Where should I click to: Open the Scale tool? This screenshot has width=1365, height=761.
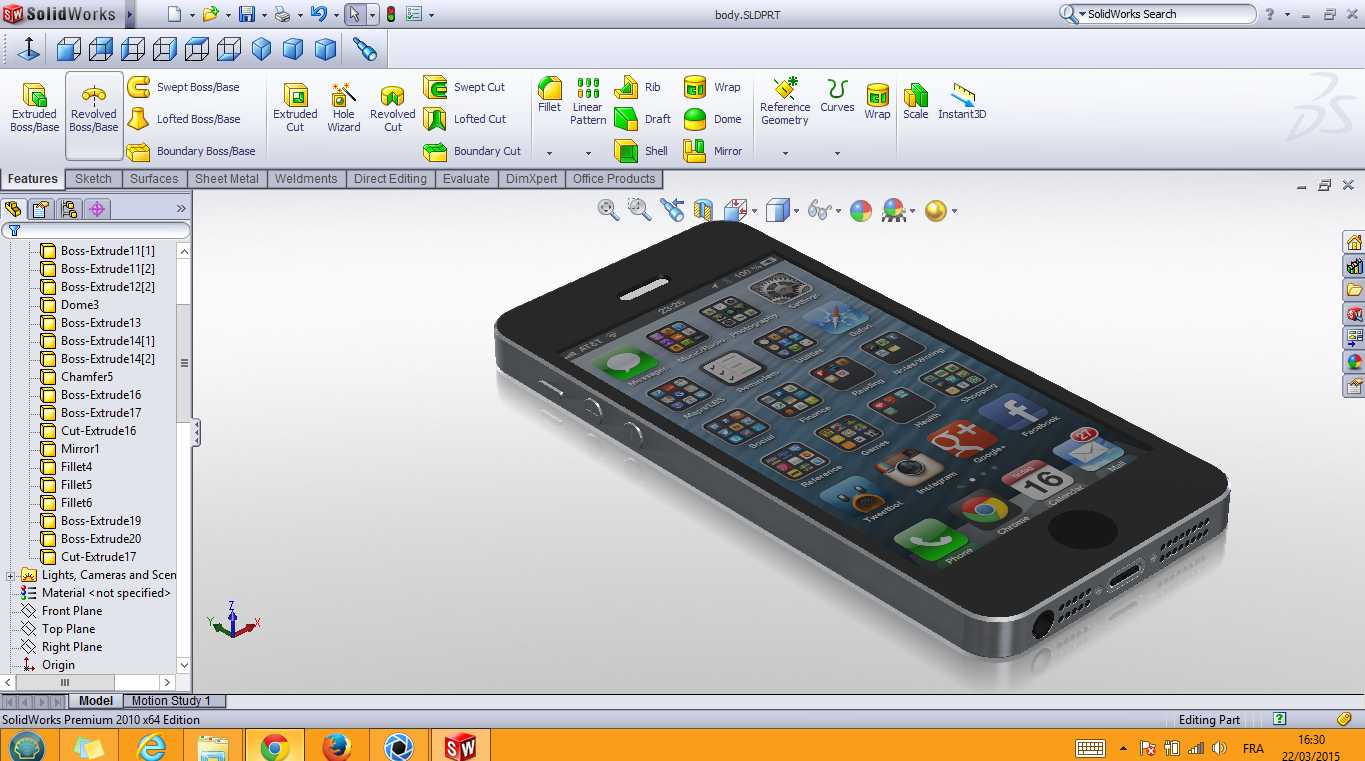915,101
